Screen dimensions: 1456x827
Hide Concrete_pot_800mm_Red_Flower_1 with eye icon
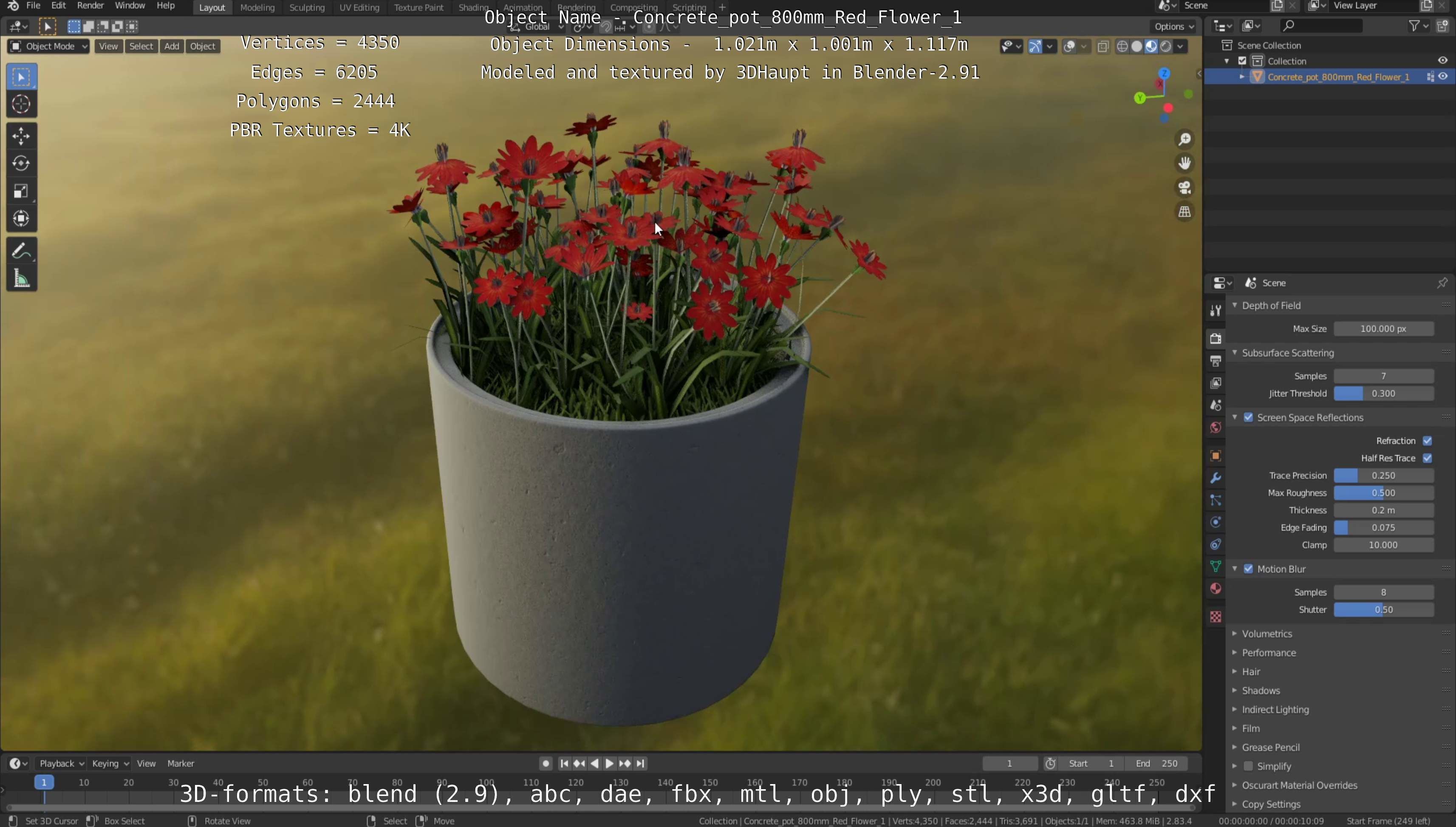[1442, 76]
